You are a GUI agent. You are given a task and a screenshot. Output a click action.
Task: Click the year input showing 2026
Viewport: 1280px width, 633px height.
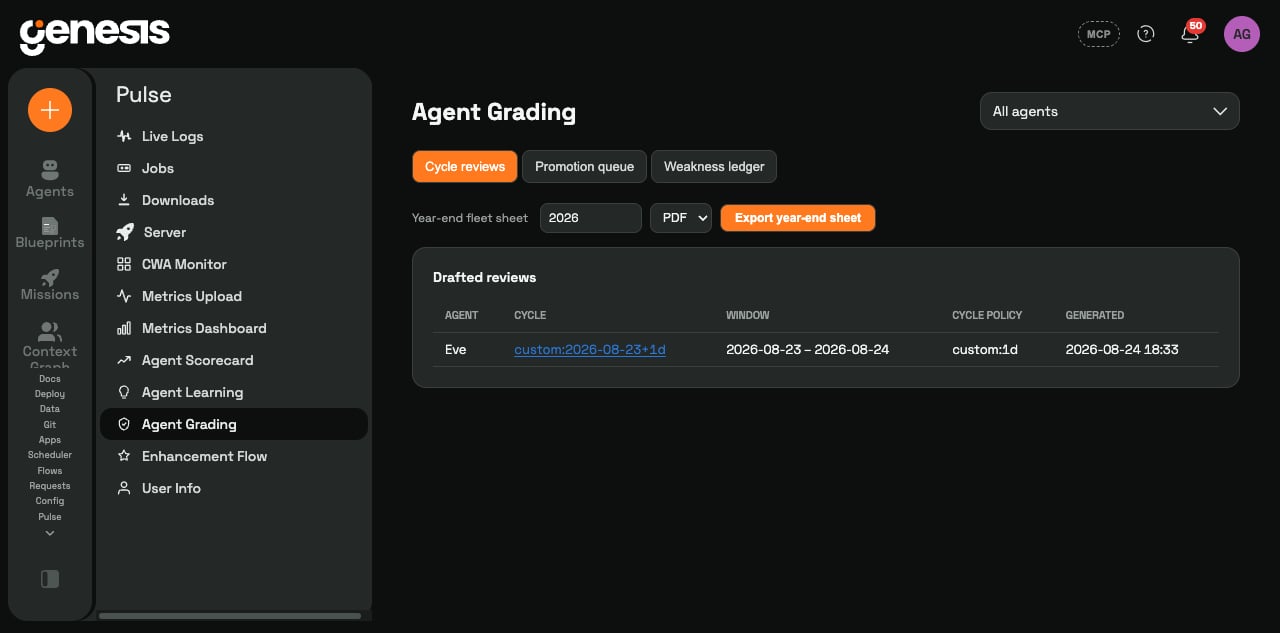(x=591, y=218)
